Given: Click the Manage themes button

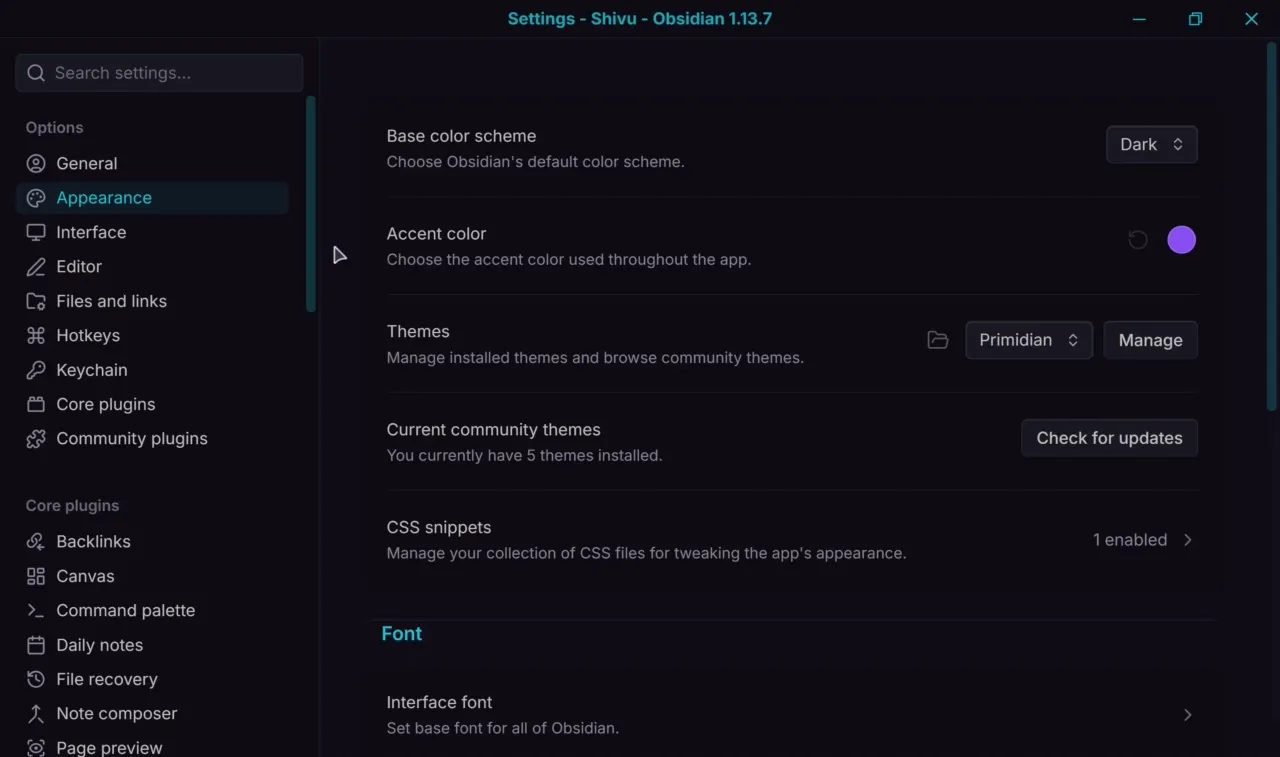Looking at the screenshot, I should 1151,340.
